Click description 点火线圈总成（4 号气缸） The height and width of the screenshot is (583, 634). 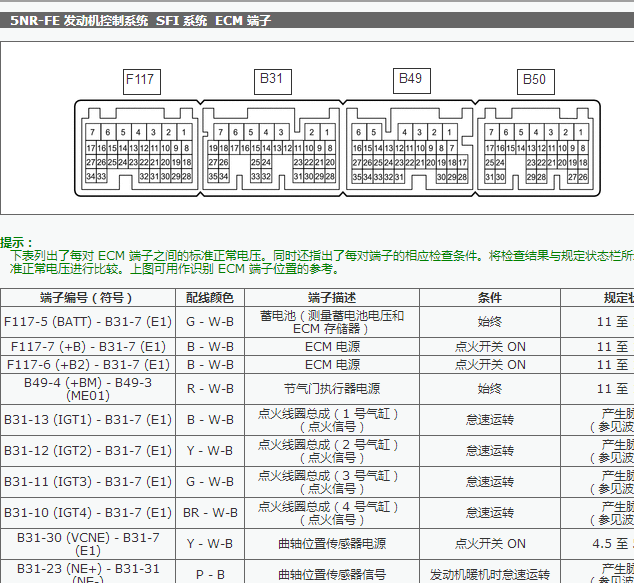coord(332,513)
